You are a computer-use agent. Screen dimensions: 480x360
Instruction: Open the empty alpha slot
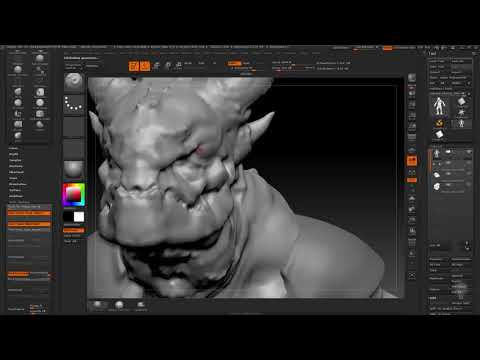tap(74, 126)
